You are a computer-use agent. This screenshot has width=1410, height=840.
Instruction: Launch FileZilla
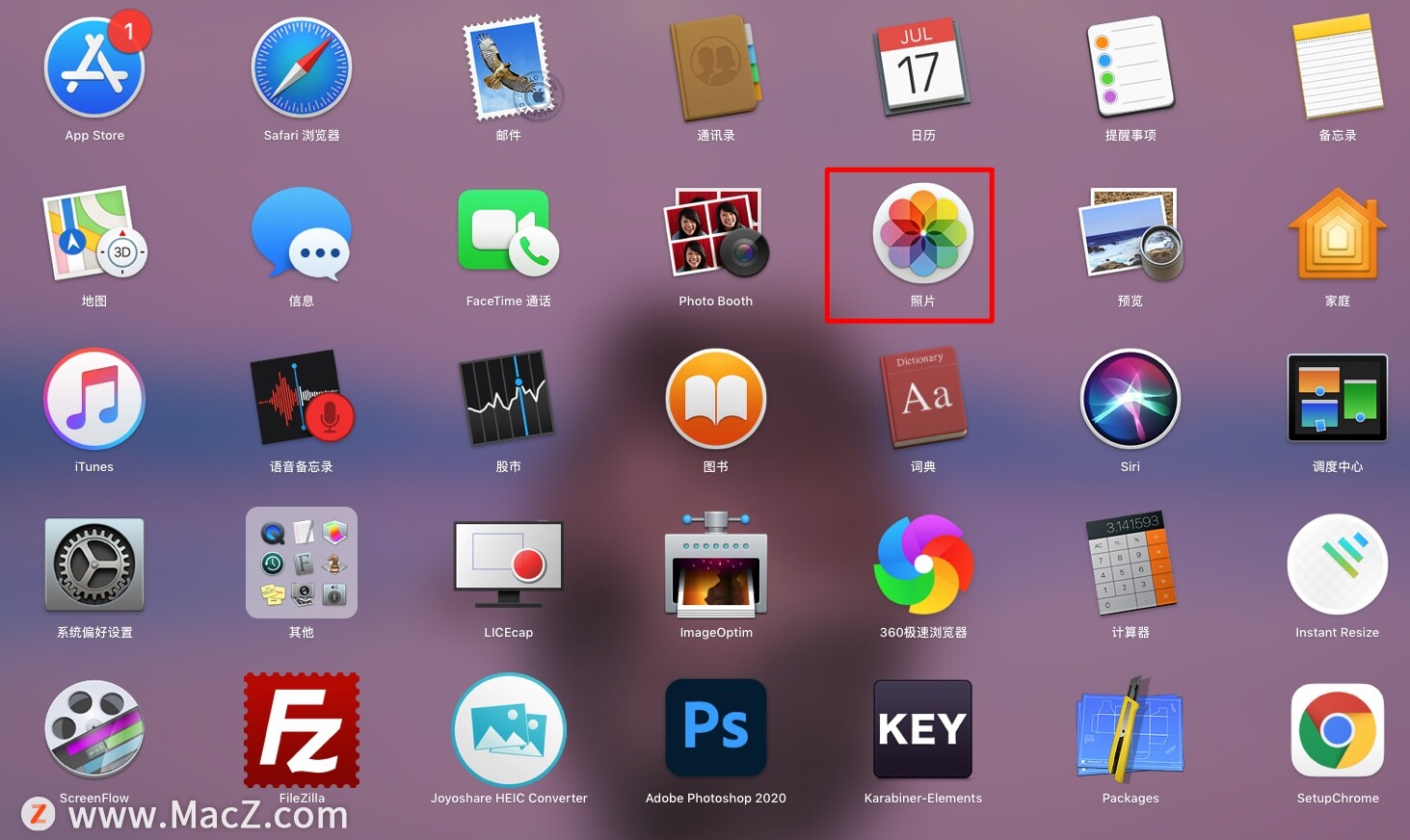coord(302,730)
